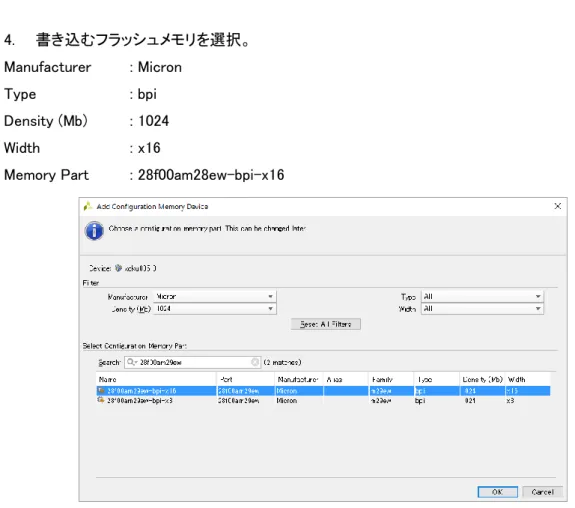This screenshot has width=575, height=508.
Task: Sort by the Density (Mb) column header
Action: click(x=482, y=380)
